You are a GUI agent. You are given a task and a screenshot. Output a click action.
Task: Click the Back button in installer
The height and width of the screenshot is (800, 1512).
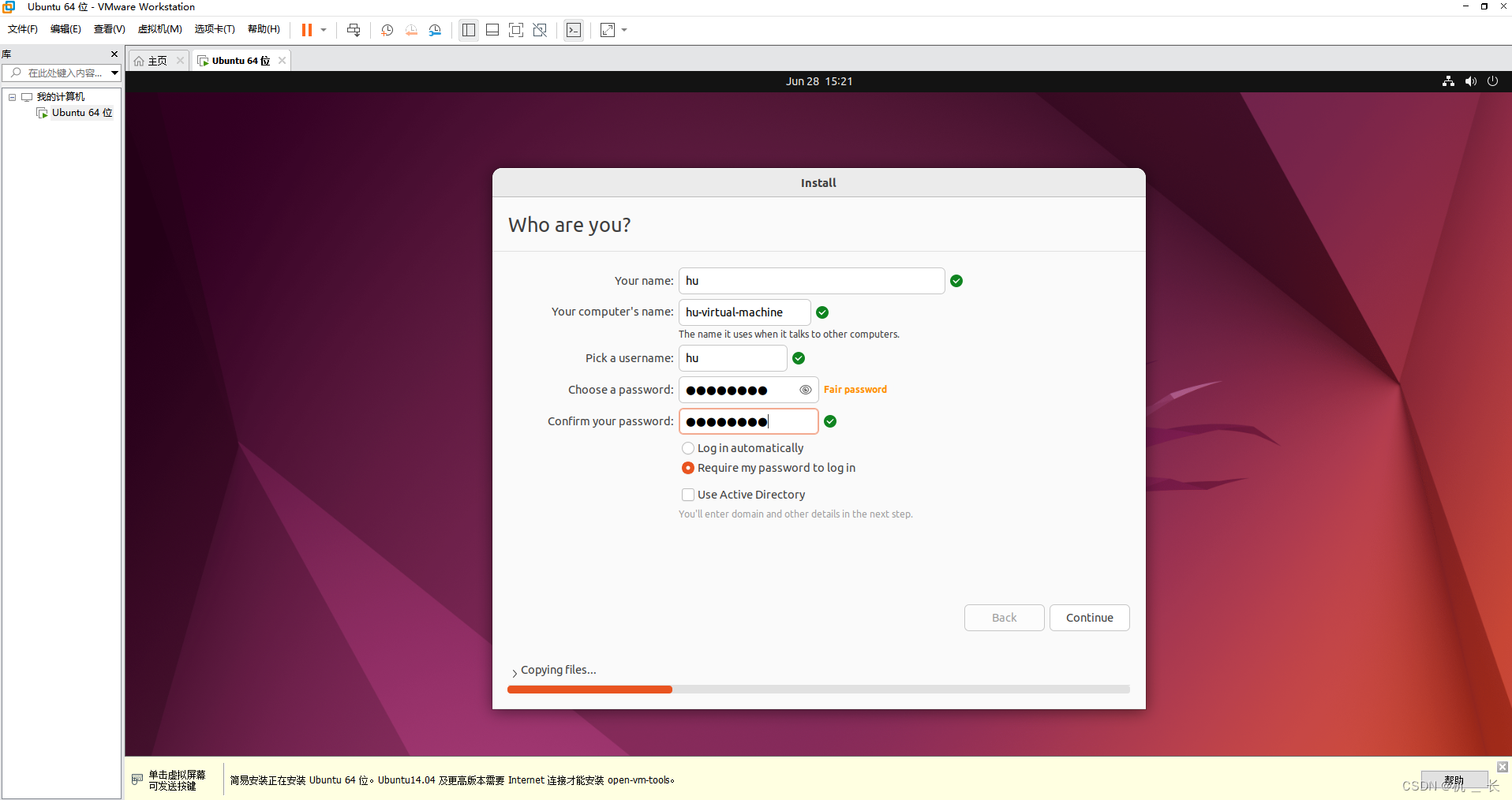(x=1005, y=618)
